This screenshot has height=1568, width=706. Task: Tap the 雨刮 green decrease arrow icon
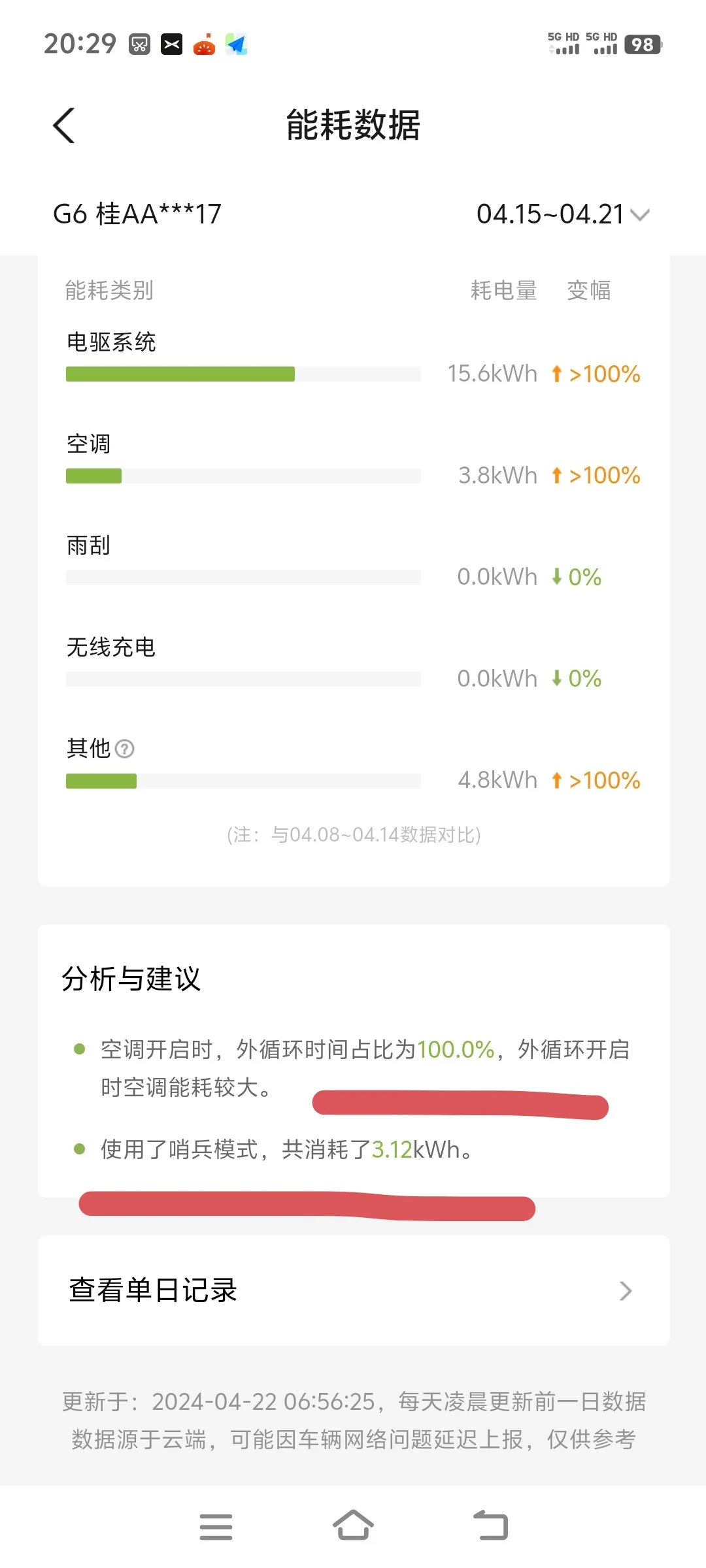(557, 576)
